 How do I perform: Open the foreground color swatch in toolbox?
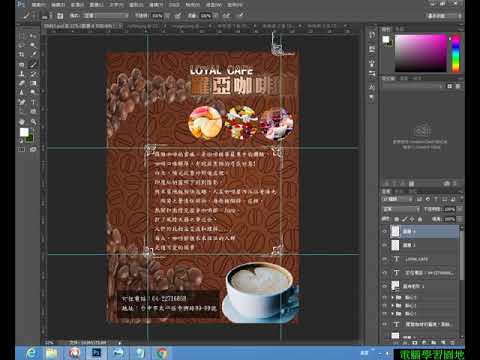[x=24, y=132]
